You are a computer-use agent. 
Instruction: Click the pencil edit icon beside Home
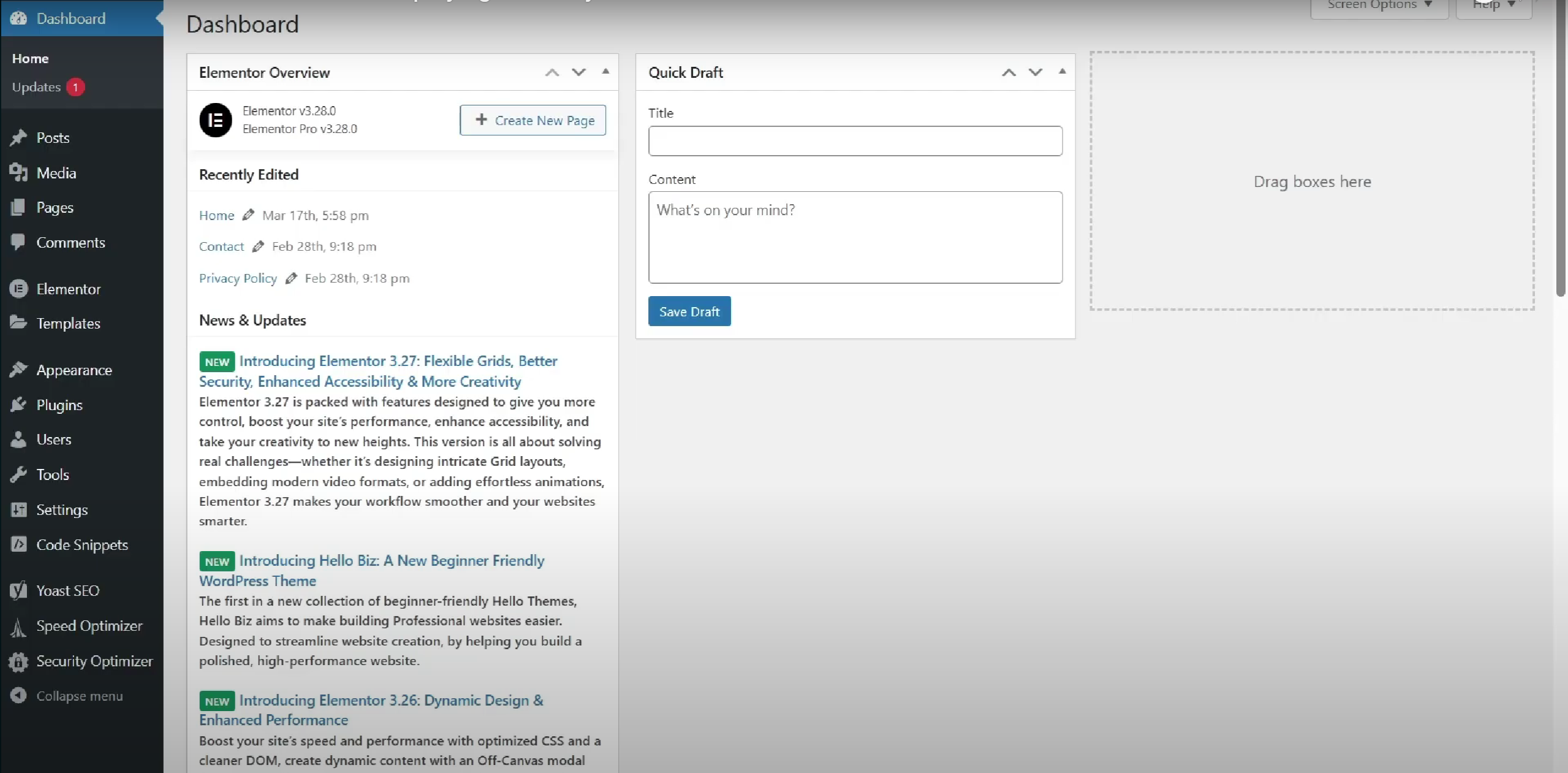(x=248, y=215)
